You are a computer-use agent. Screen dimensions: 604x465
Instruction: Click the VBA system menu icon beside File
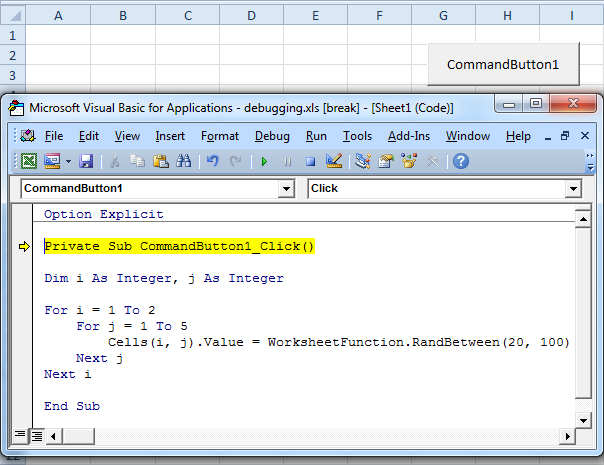[28, 136]
